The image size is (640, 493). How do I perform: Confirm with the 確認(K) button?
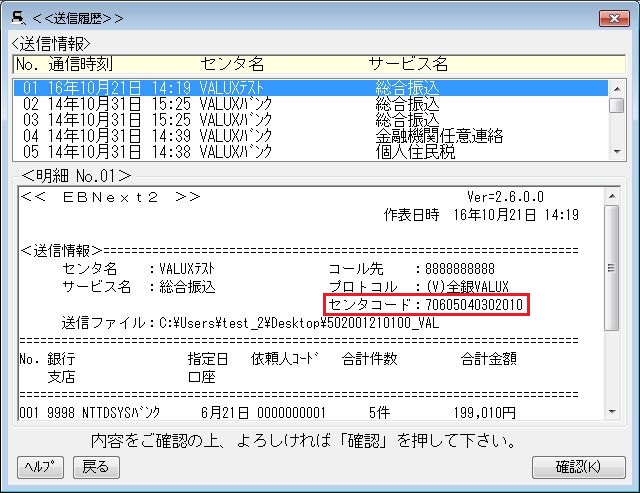click(578, 467)
